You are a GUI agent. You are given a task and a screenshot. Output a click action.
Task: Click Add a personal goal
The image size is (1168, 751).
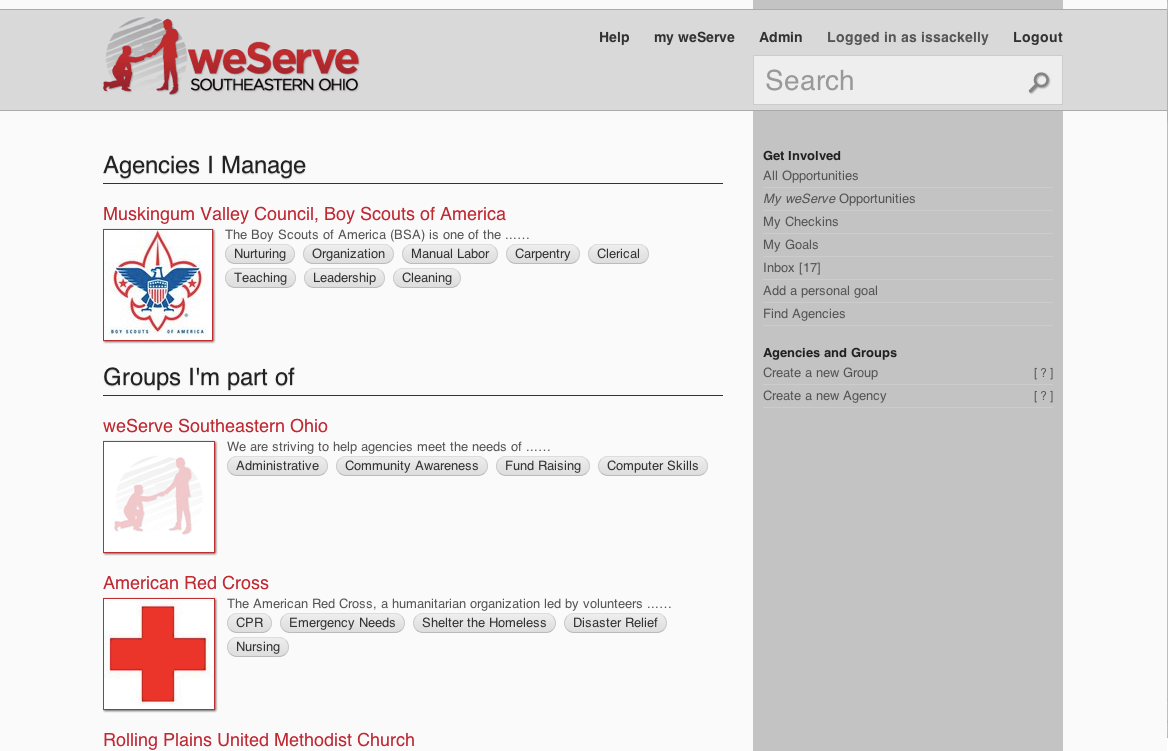pos(820,291)
